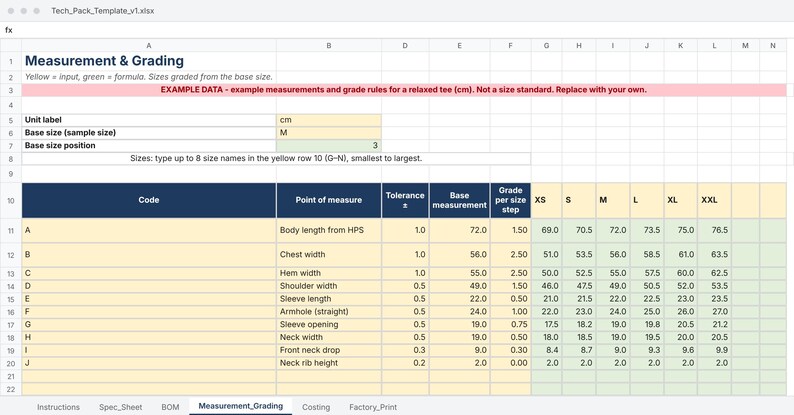Select the 'Neck rib height' cell

coord(329,363)
